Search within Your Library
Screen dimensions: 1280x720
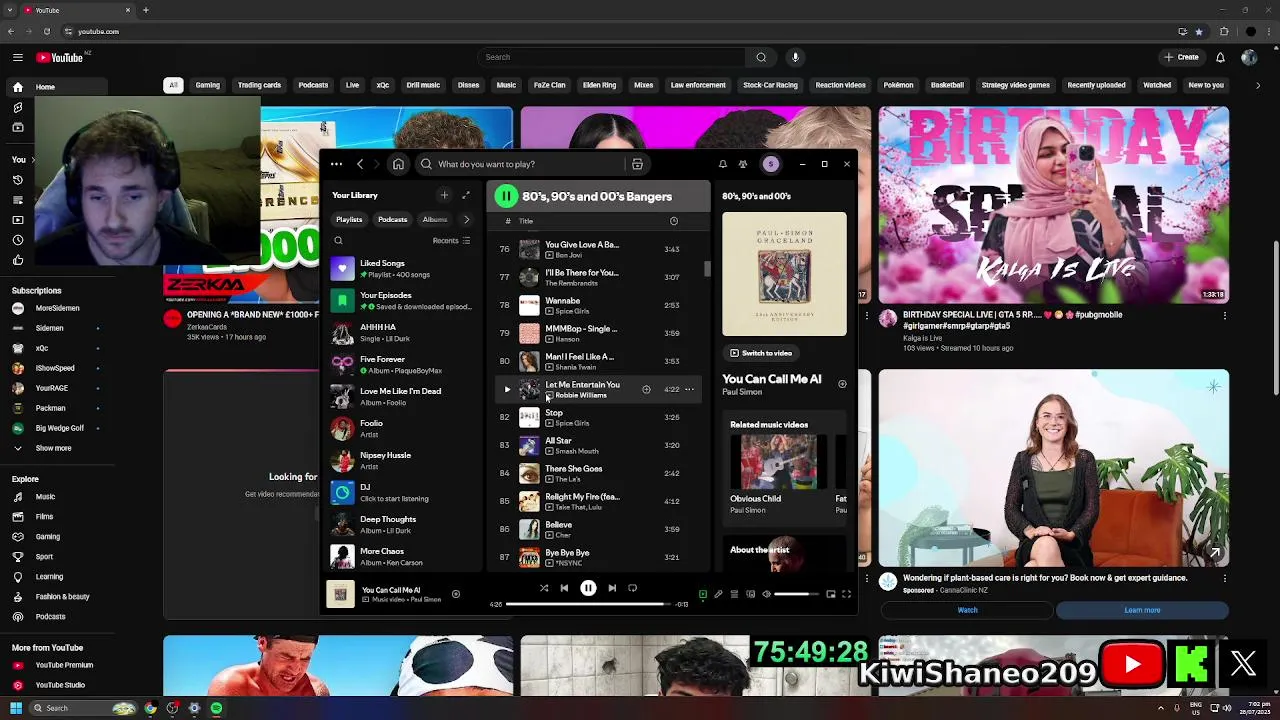point(338,241)
